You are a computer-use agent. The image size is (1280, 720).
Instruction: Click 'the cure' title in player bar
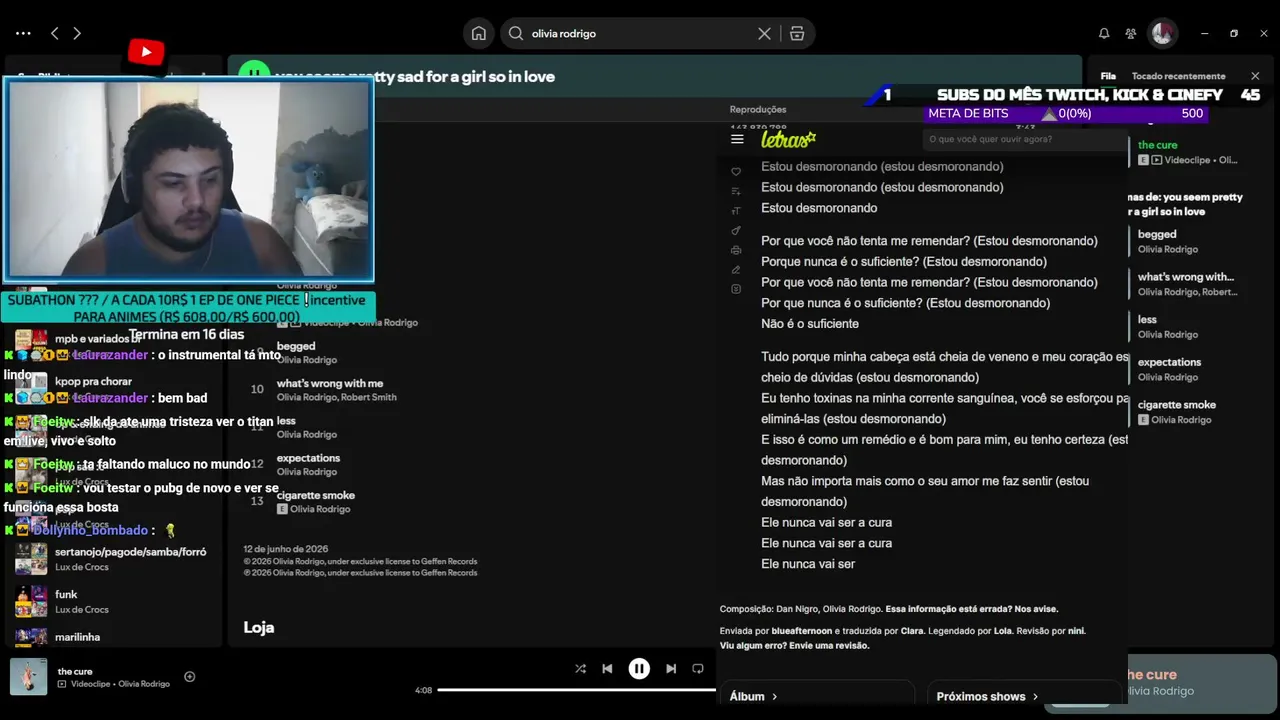[x=75, y=671]
